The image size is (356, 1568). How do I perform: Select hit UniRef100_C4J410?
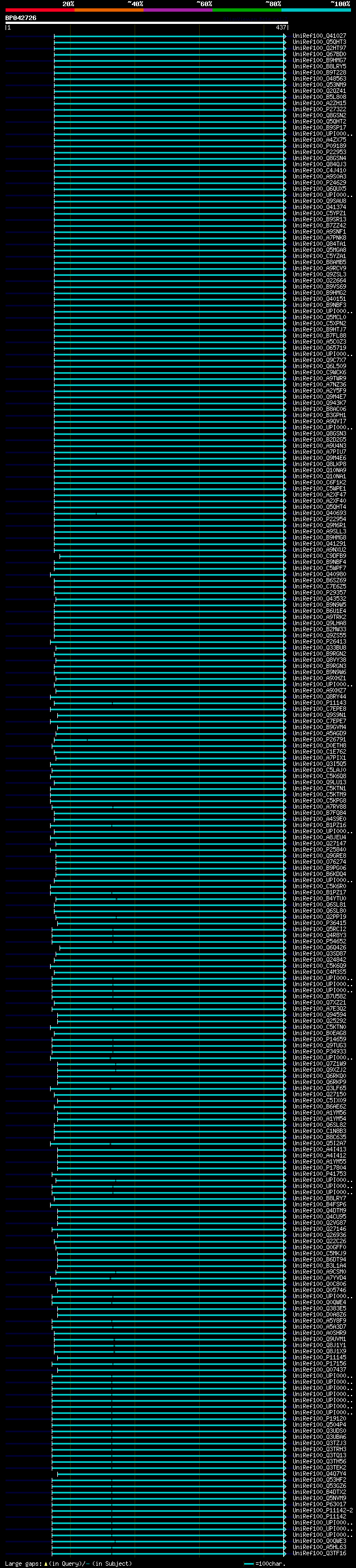319,170
